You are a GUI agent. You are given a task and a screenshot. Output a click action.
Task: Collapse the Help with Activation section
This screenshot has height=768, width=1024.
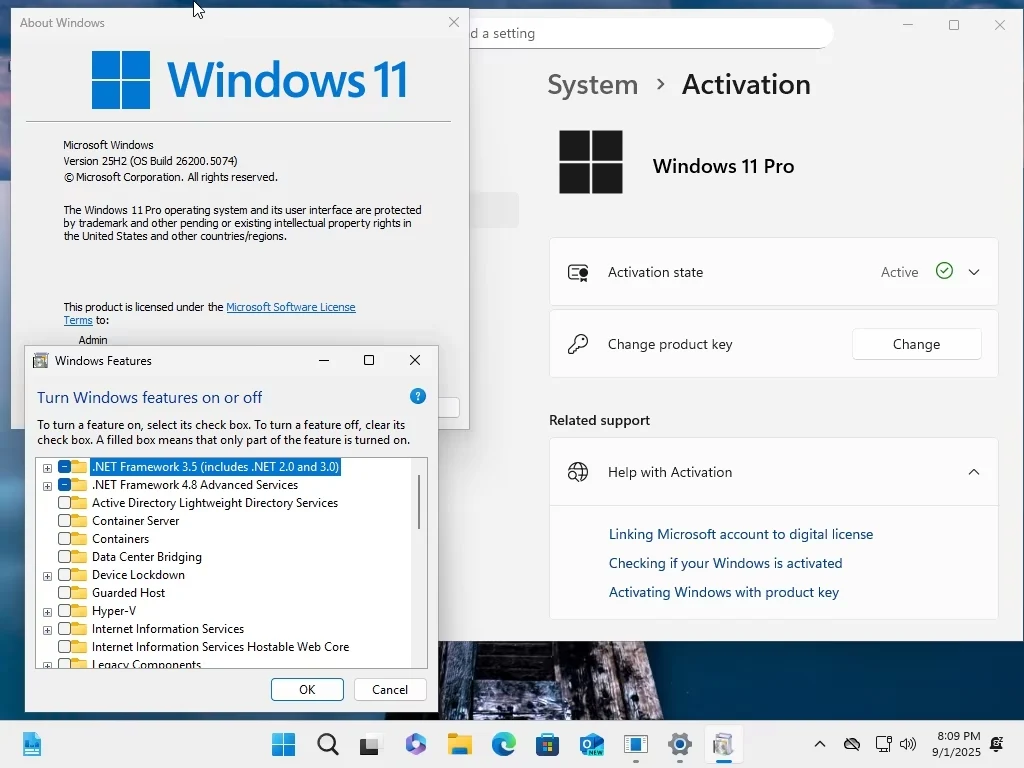[974, 472]
